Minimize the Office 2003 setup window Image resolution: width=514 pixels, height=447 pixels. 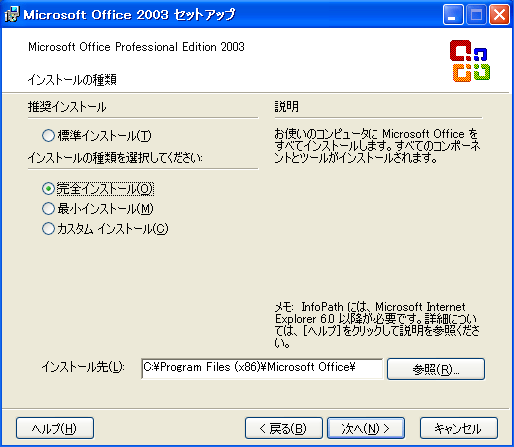[x=453, y=15]
